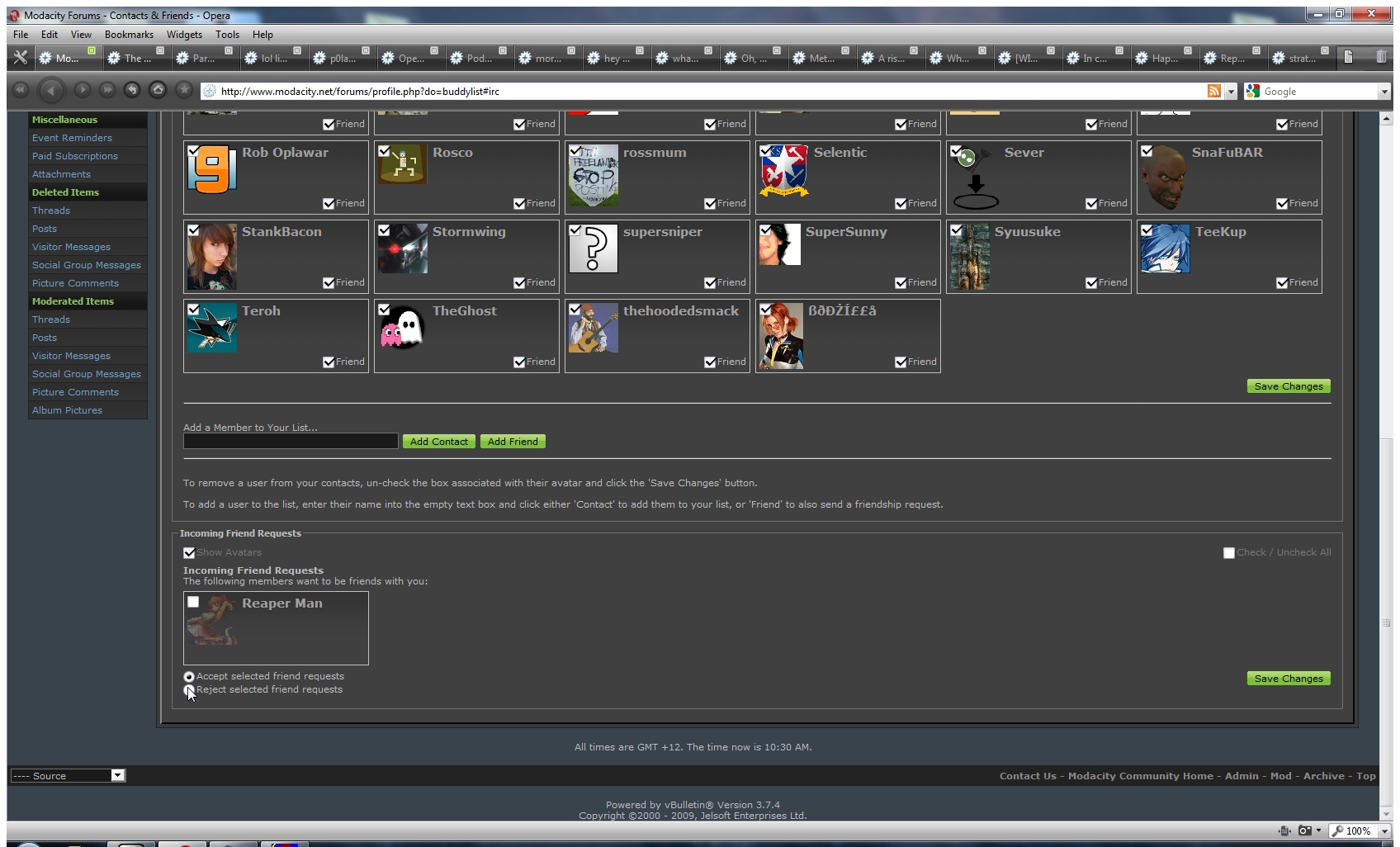Open the Widgets menu

coord(184,35)
